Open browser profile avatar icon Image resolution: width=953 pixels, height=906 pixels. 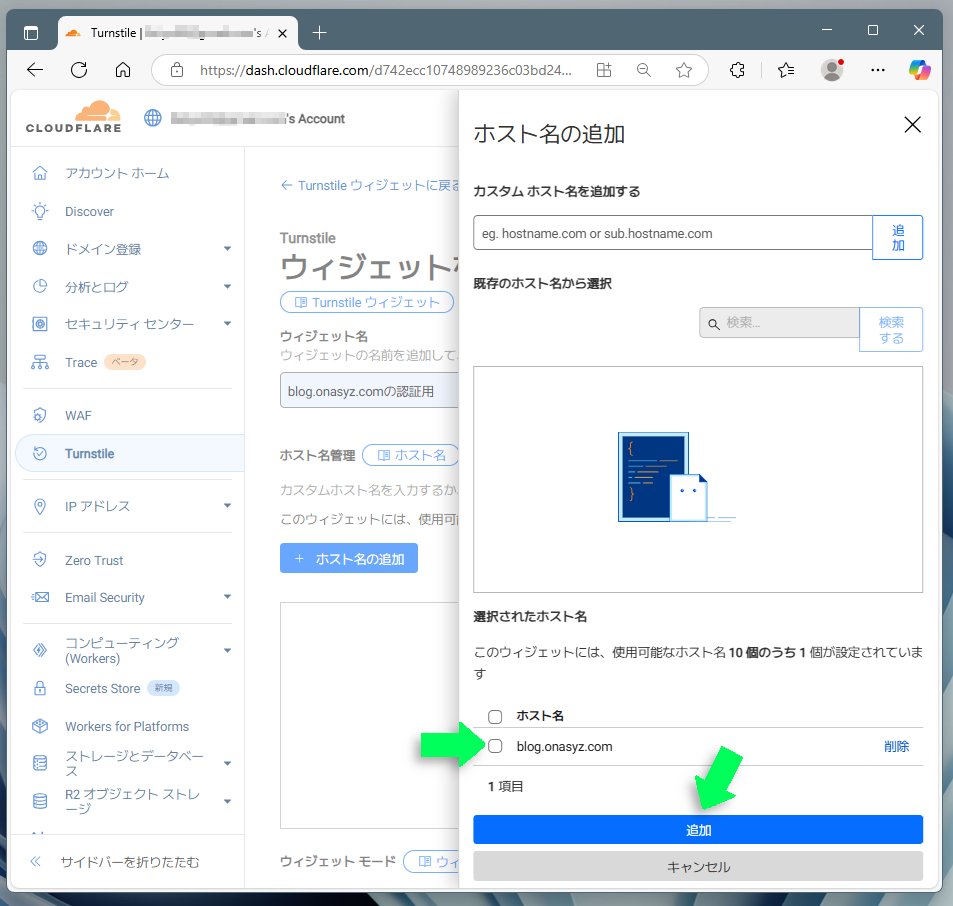(x=831, y=70)
